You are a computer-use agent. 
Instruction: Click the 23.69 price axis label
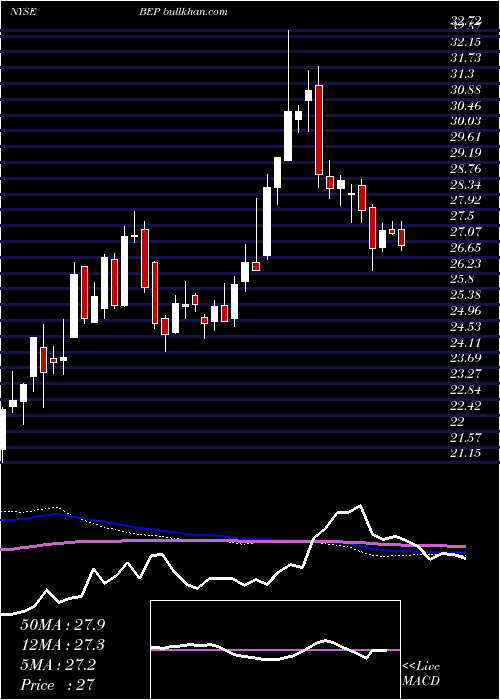coord(466,358)
